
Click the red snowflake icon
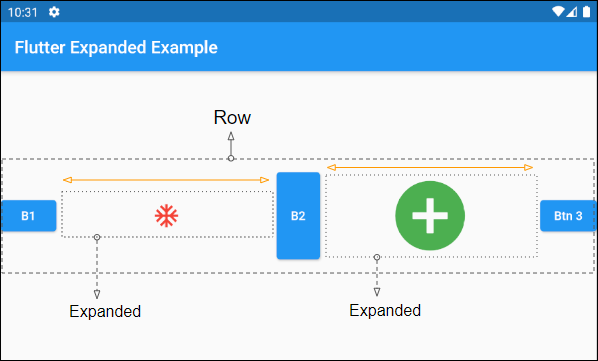pyautogui.click(x=166, y=216)
